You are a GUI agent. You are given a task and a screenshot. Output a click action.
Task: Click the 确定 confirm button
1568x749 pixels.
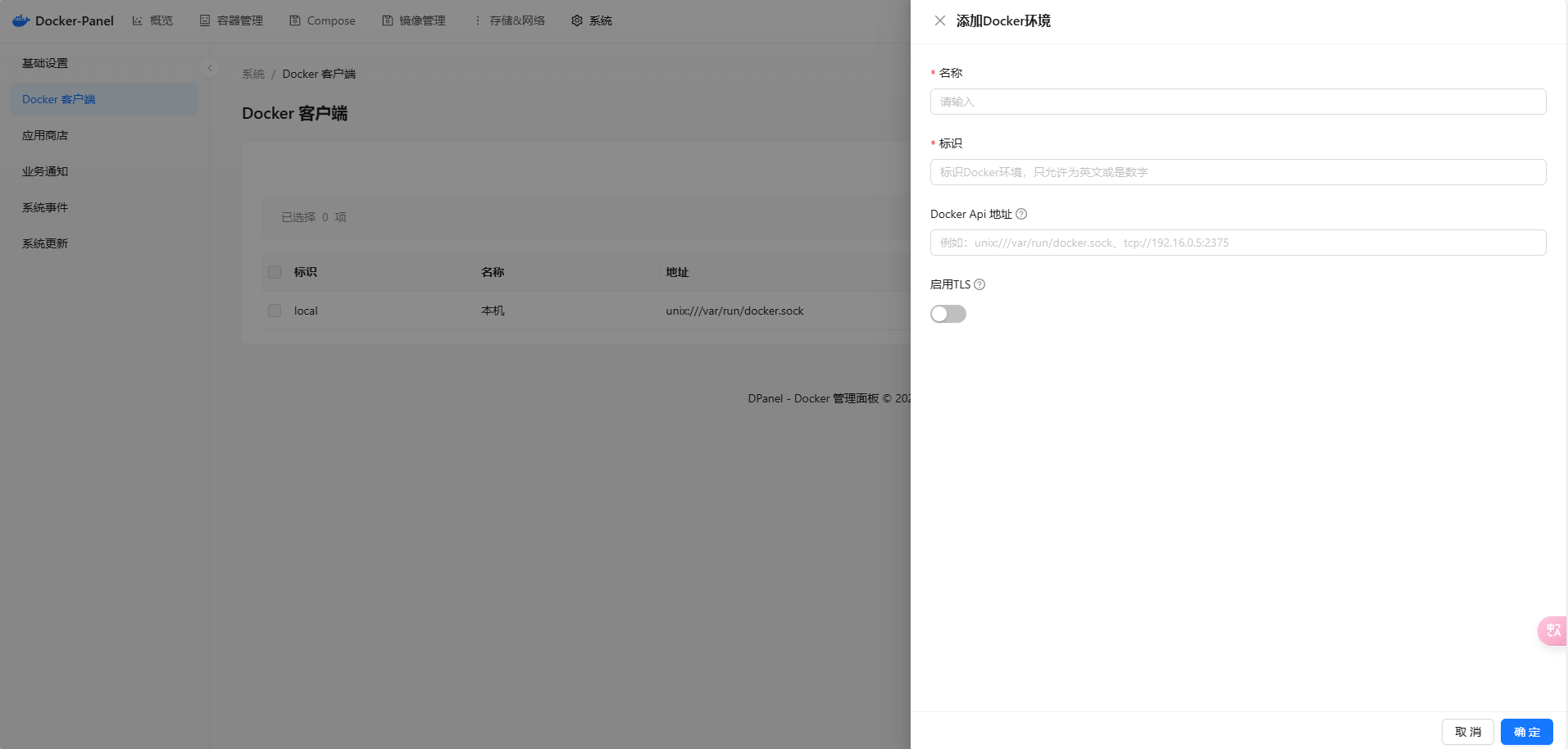1526,731
